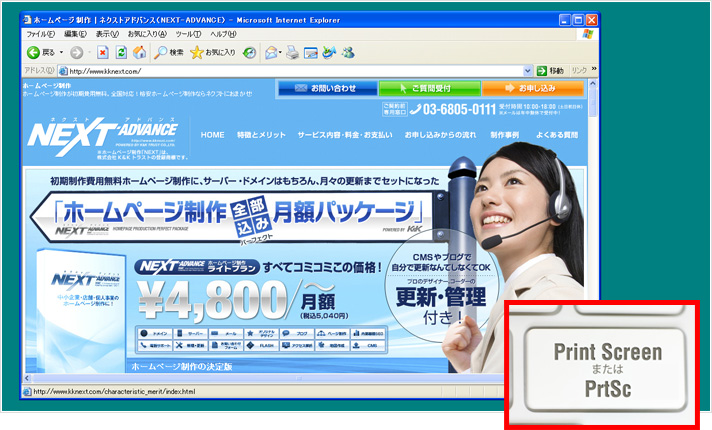
Task: Open the 特徴とメリット navigation link
Action: coord(261,135)
